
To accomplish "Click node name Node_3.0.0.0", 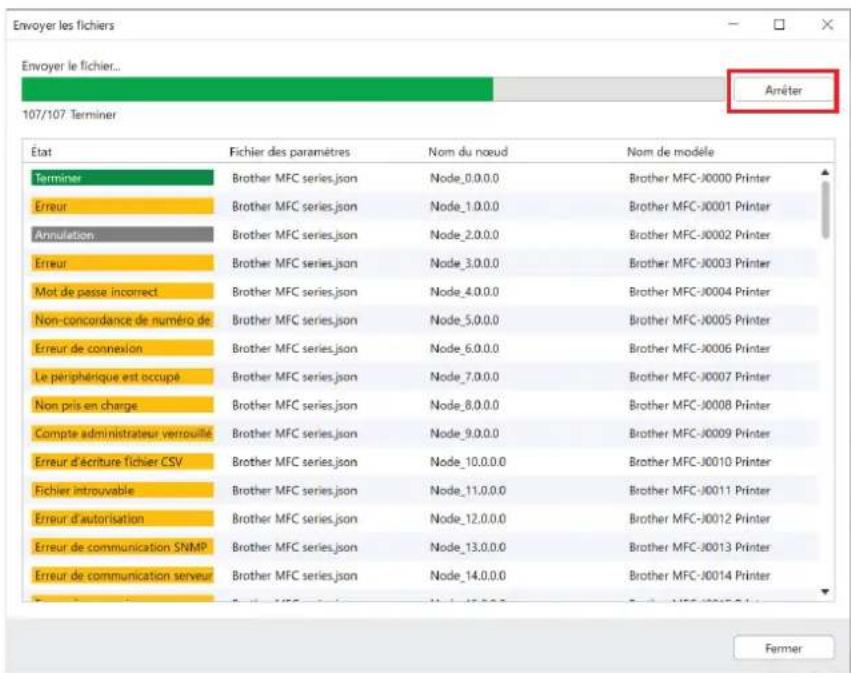I will [465, 263].
